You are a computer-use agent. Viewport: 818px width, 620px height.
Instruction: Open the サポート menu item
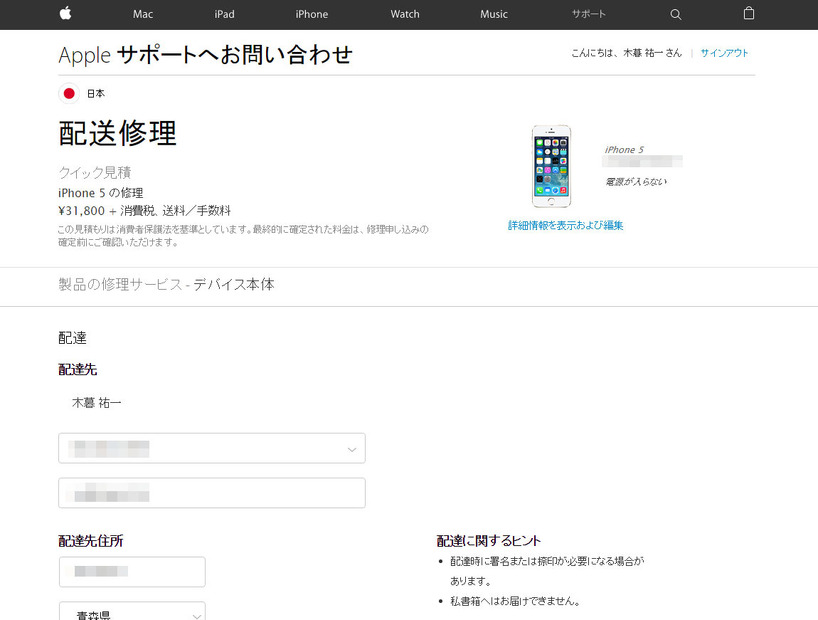[588, 14]
